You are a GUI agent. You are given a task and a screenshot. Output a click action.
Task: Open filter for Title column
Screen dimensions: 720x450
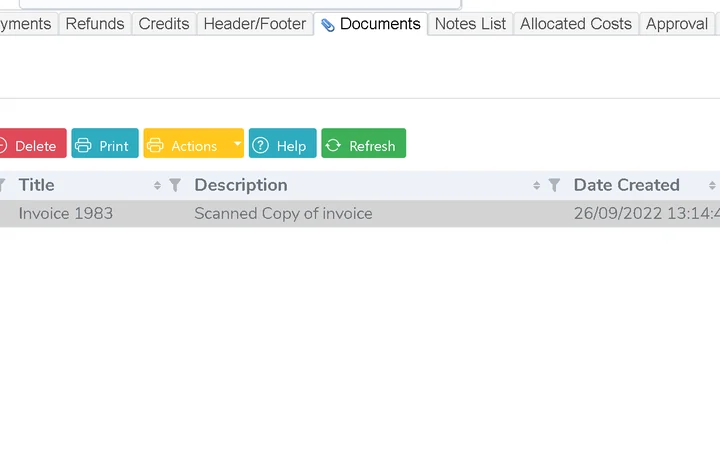click(175, 185)
